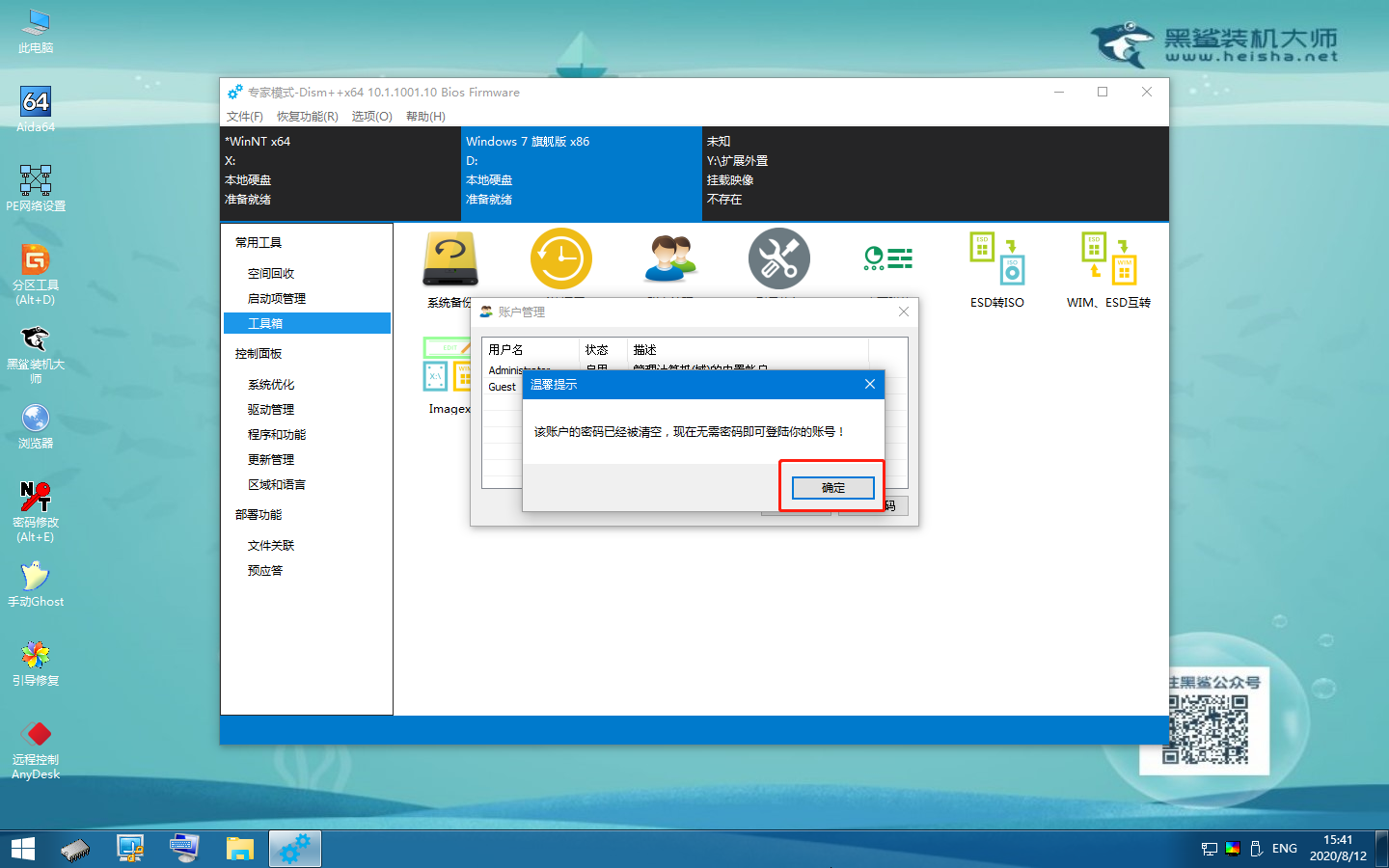Click the 系统备份 disk icon
This screenshot has height=868, width=1389.
(x=449, y=258)
